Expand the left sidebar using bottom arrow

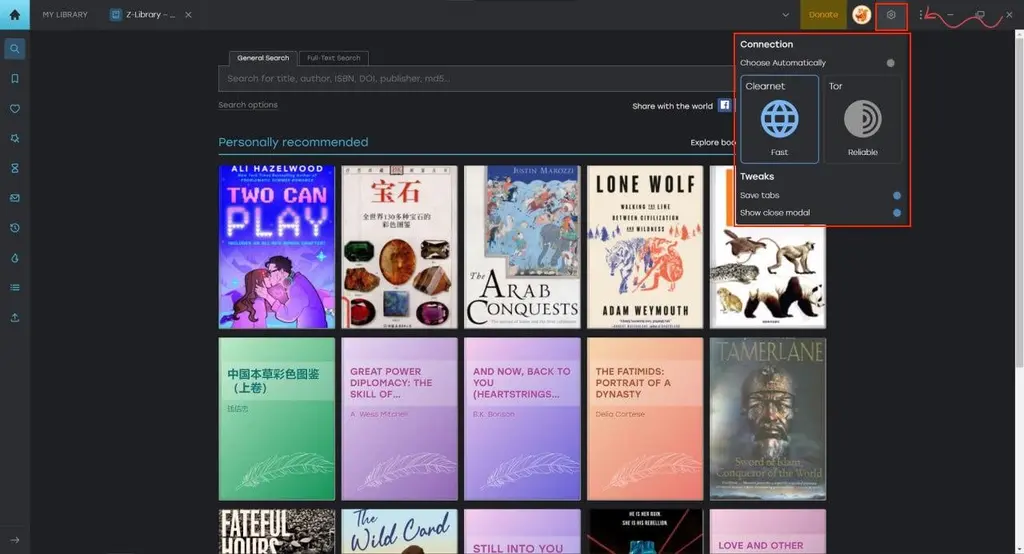click(x=14, y=540)
